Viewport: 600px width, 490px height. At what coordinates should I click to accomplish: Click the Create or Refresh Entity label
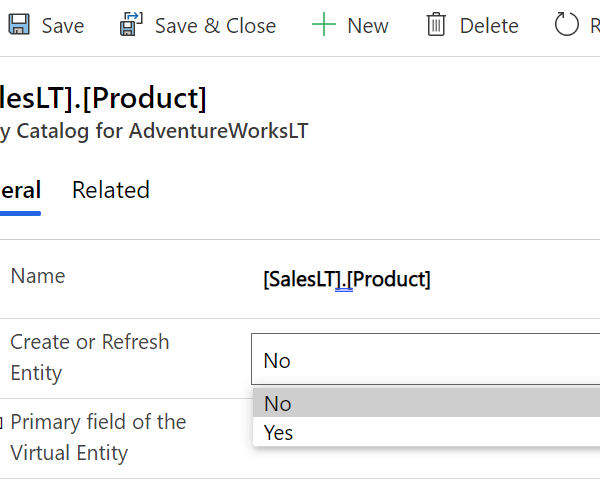[90, 357]
